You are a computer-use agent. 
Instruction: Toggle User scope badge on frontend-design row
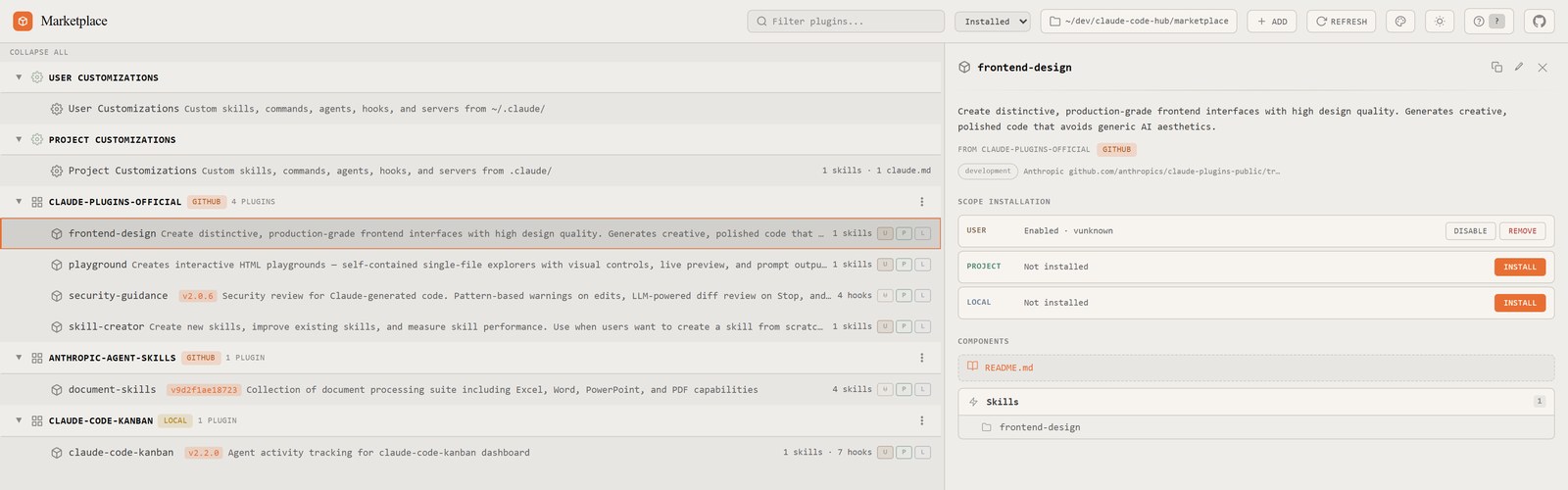pyautogui.click(x=885, y=233)
